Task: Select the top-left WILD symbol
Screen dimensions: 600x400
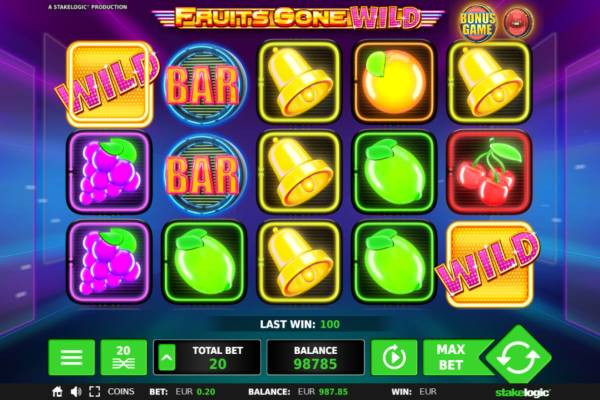Action: (x=109, y=85)
